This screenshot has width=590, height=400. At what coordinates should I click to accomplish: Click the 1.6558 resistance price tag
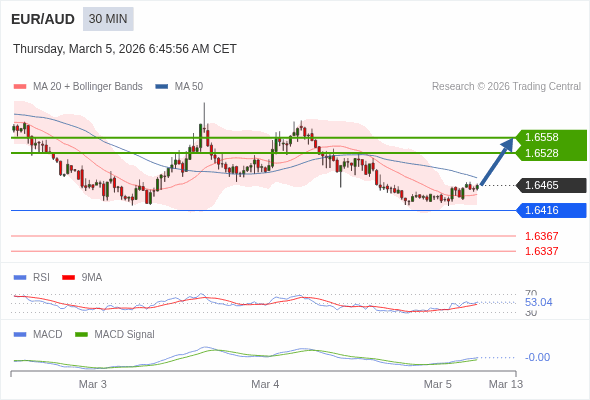(x=551, y=137)
